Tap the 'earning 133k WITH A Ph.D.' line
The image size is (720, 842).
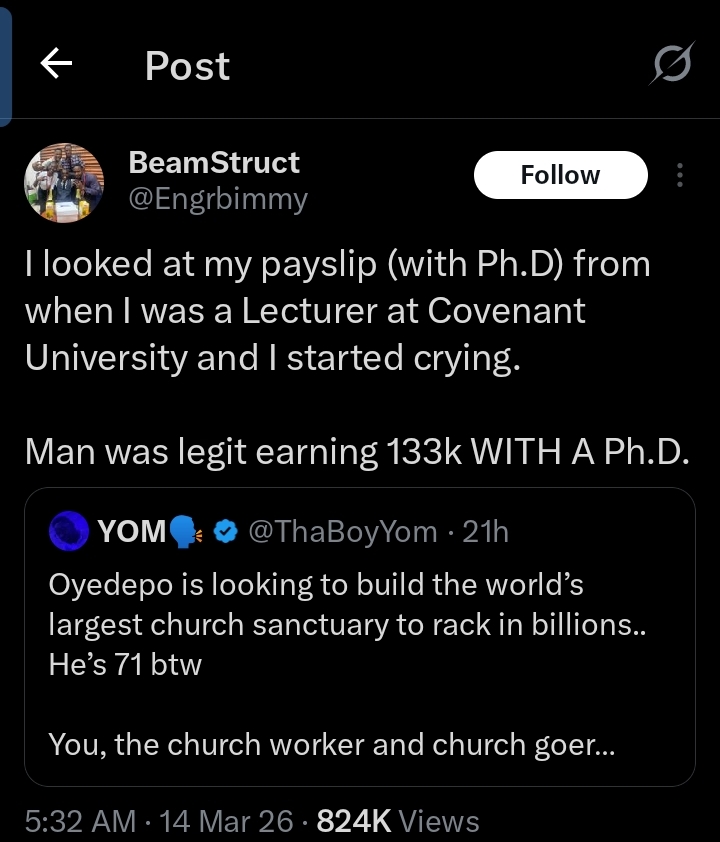point(357,452)
